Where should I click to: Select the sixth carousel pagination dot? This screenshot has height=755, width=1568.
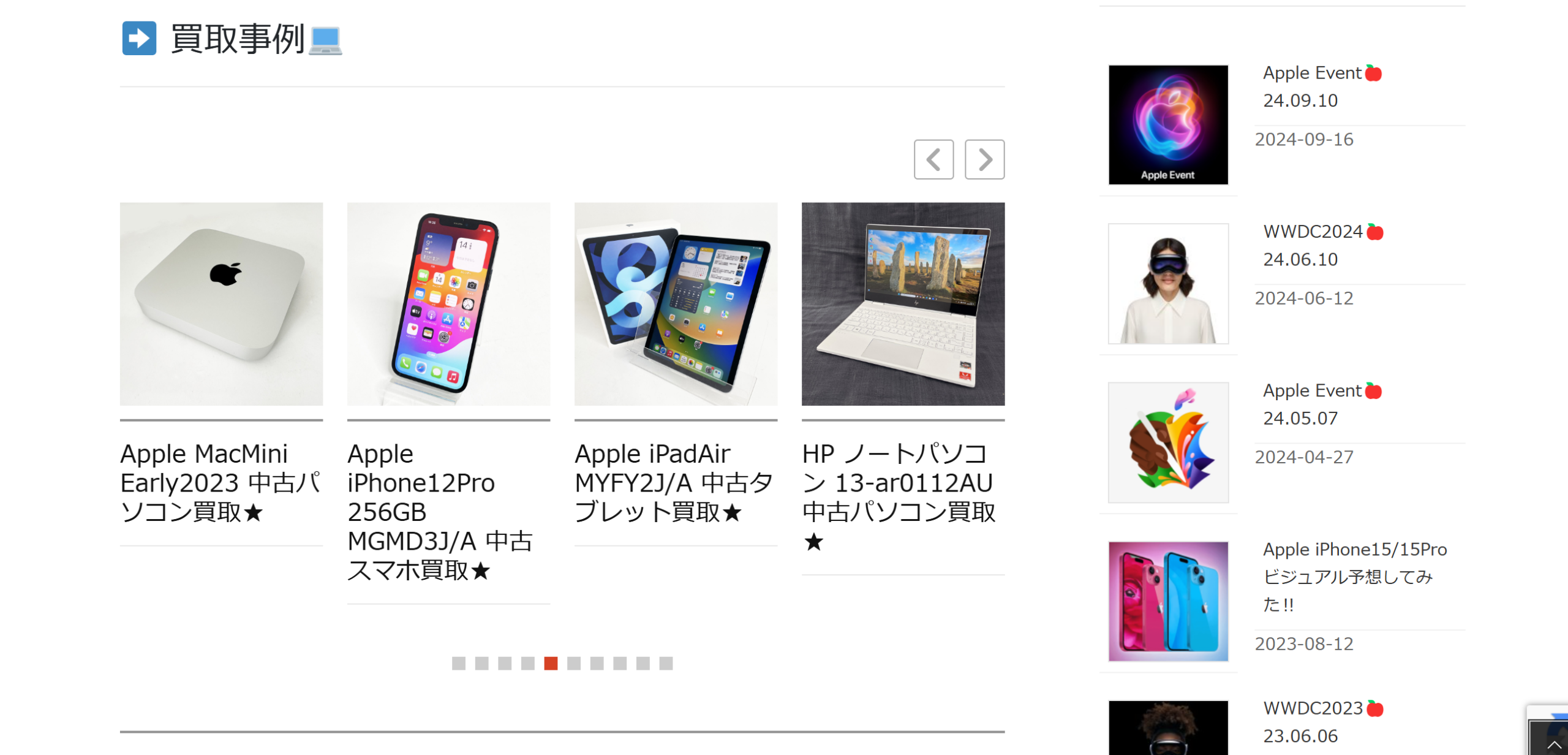click(x=574, y=663)
